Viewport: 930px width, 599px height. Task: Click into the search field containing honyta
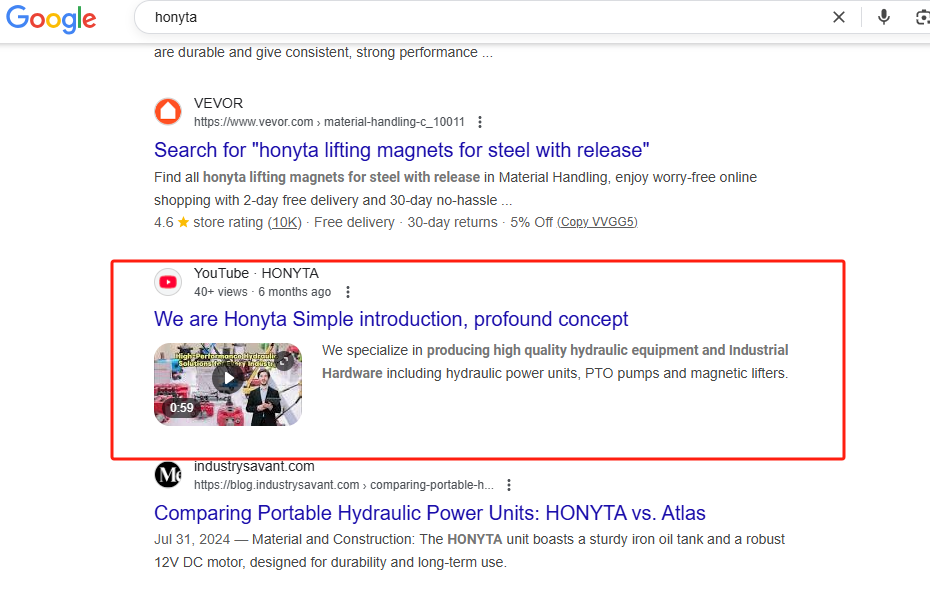486,17
